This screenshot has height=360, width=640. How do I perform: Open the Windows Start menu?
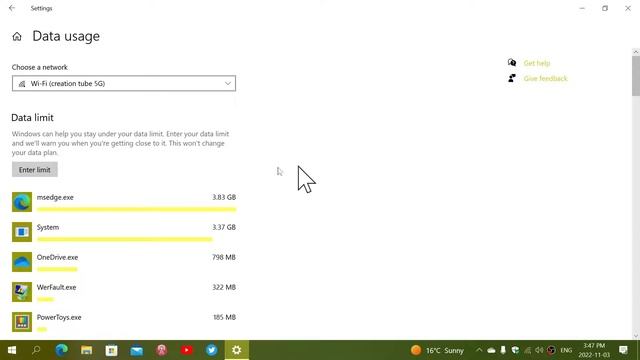click(12, 350)
